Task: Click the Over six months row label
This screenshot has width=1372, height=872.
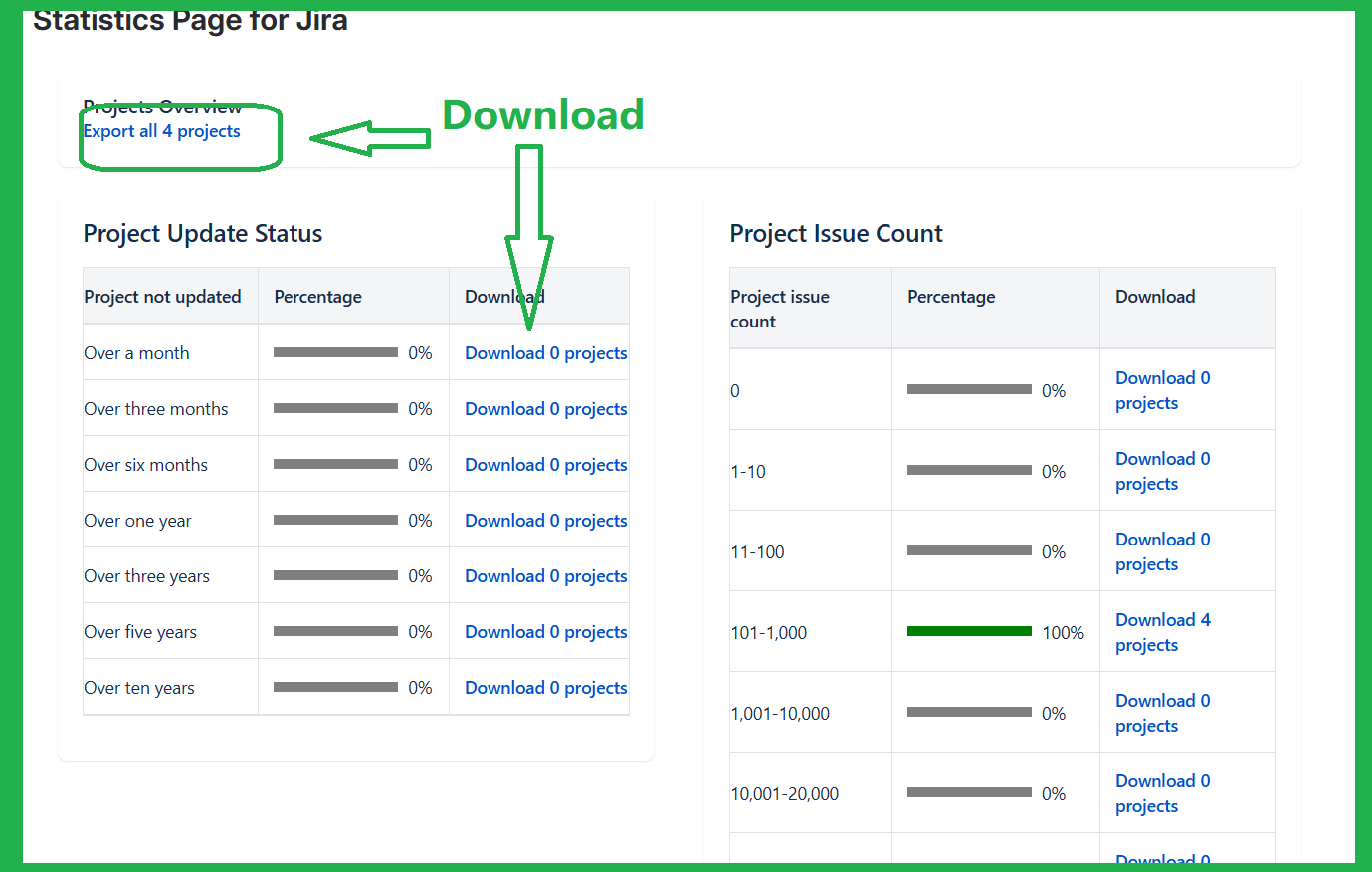Action: pos(145,465)
